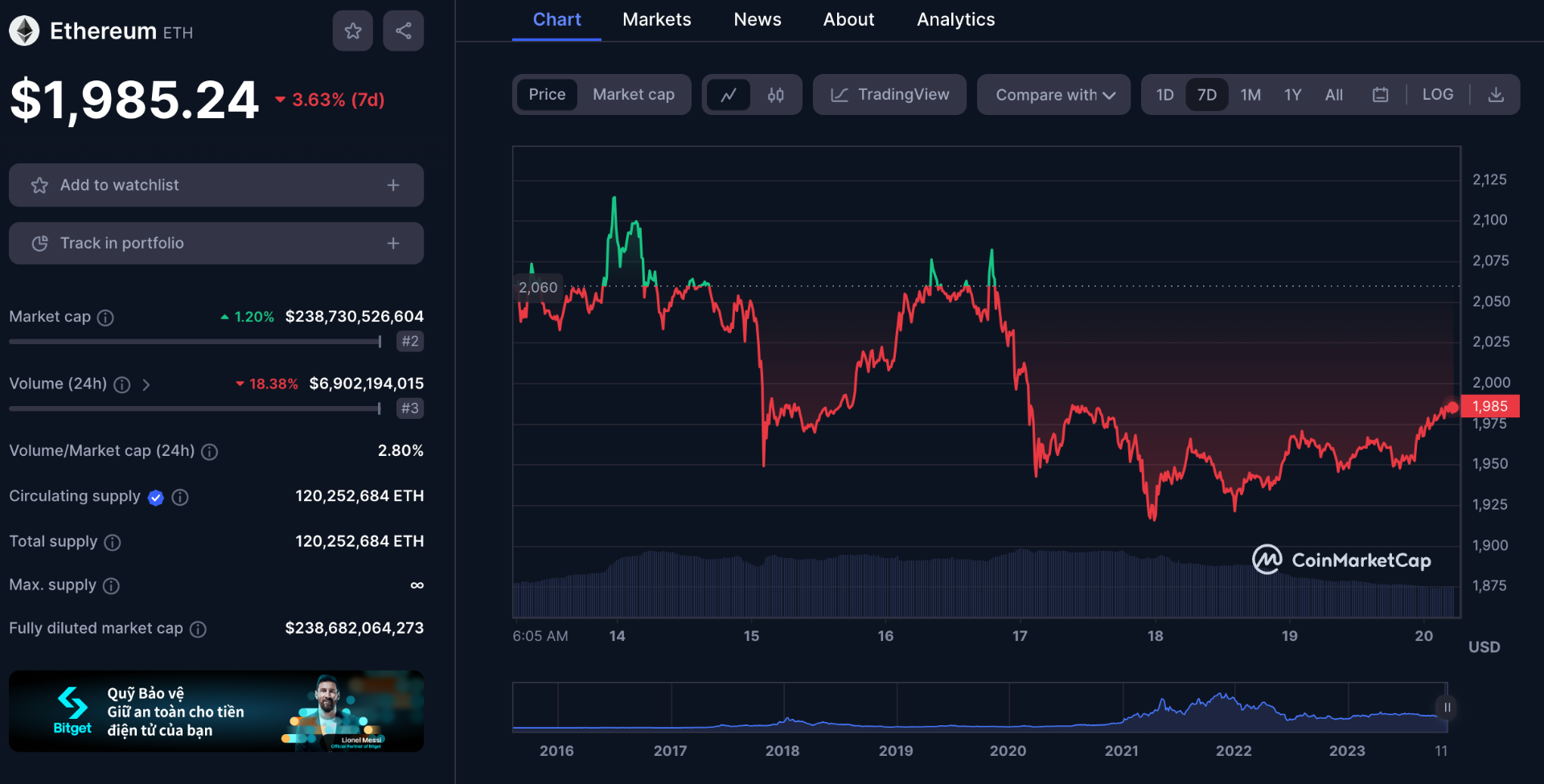Set timeframe to 7D

1207,95
